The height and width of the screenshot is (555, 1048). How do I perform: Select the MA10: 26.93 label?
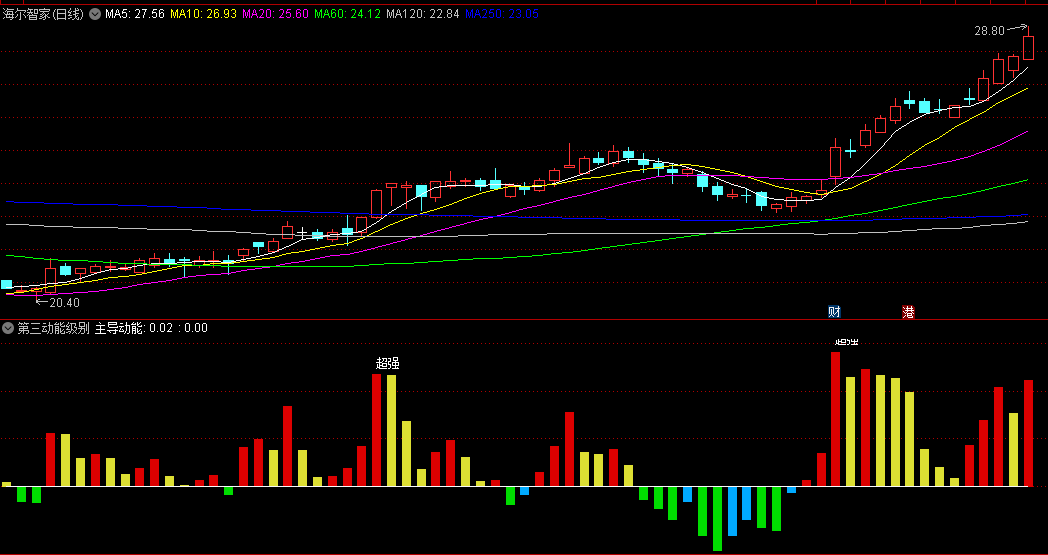pos(203,14)
